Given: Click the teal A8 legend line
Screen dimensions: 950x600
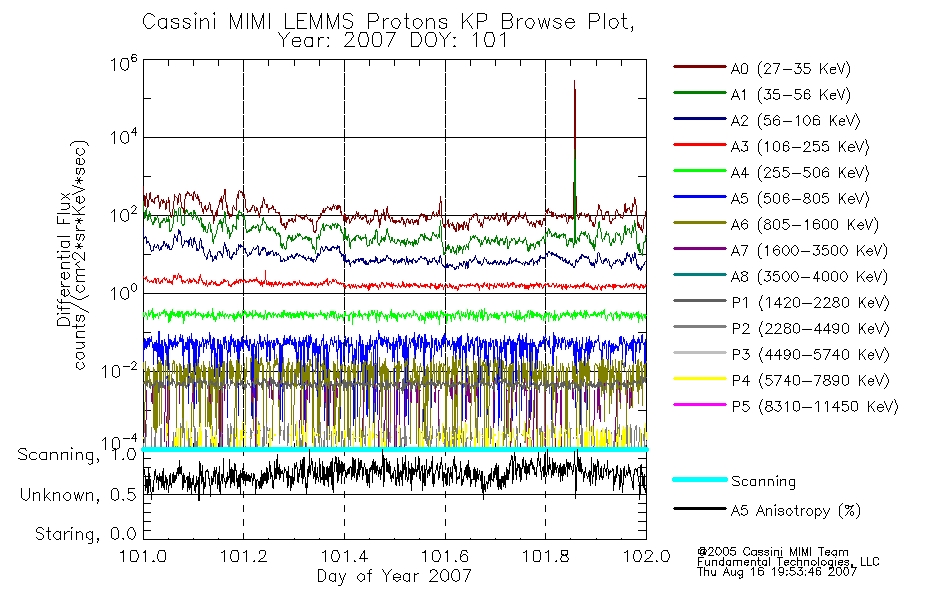Looking at the screenshot, I should click(700, 275).
